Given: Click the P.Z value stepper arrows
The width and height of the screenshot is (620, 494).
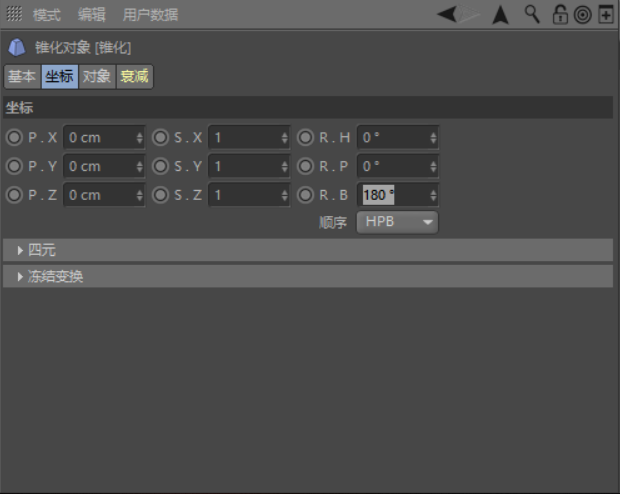Looking at the screenshot, I should [139, 195].
